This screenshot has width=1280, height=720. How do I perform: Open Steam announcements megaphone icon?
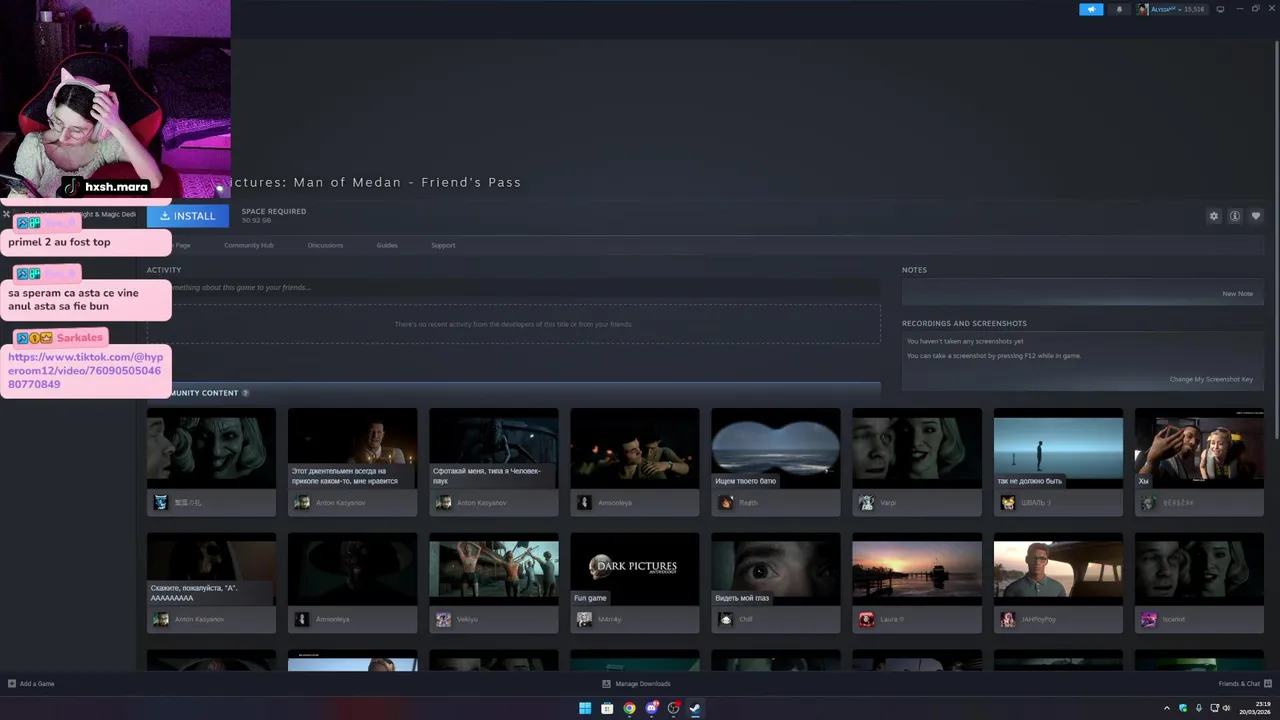click(x=1091, y=9)
